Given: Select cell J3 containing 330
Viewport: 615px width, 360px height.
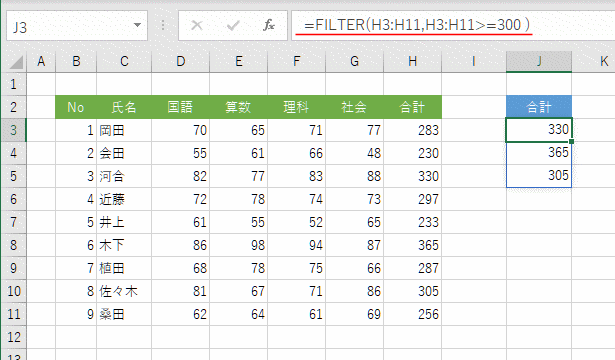Looking at the screenshot, I should pyautogui.click(x=539, y=130).
